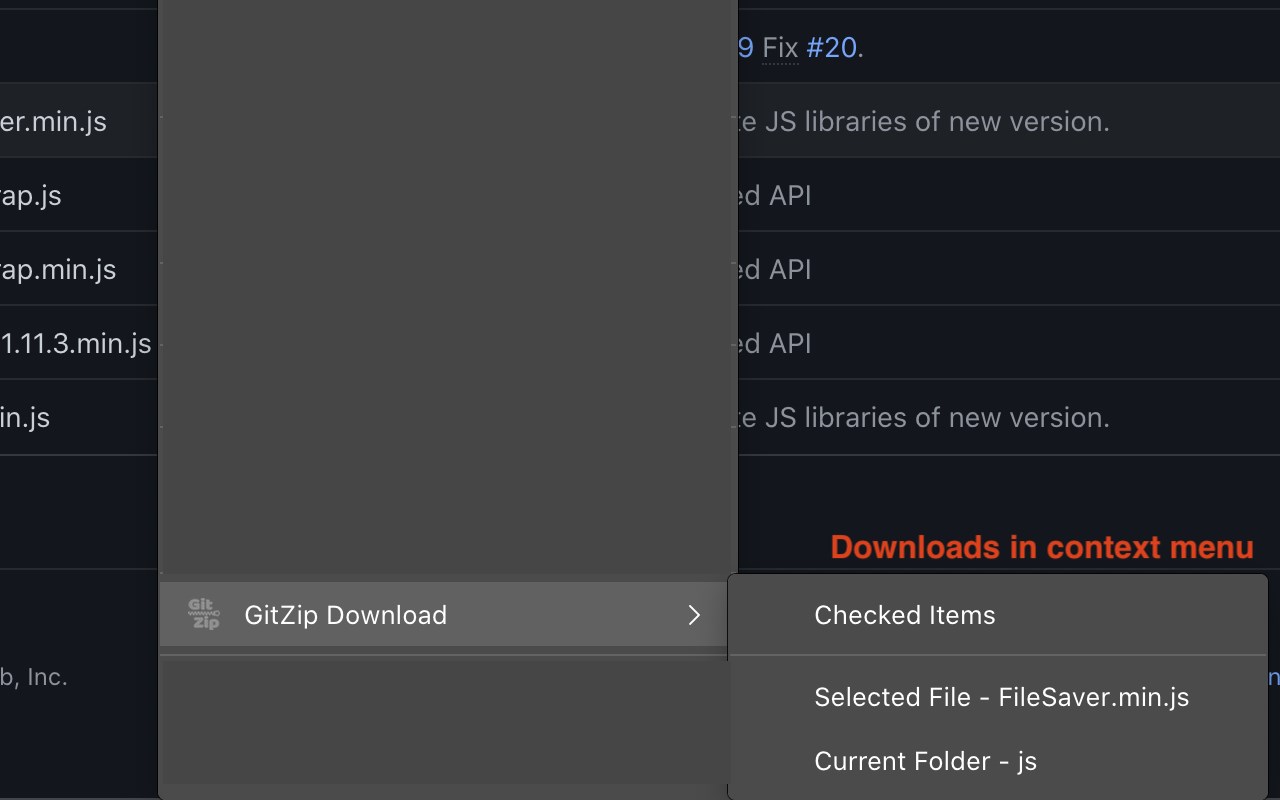Image resolution: width=1280 pixels, height=800 pixels.
Task: Choose Checked Items in the submenu
Action: pyautogui.click(x=904, y=615)
